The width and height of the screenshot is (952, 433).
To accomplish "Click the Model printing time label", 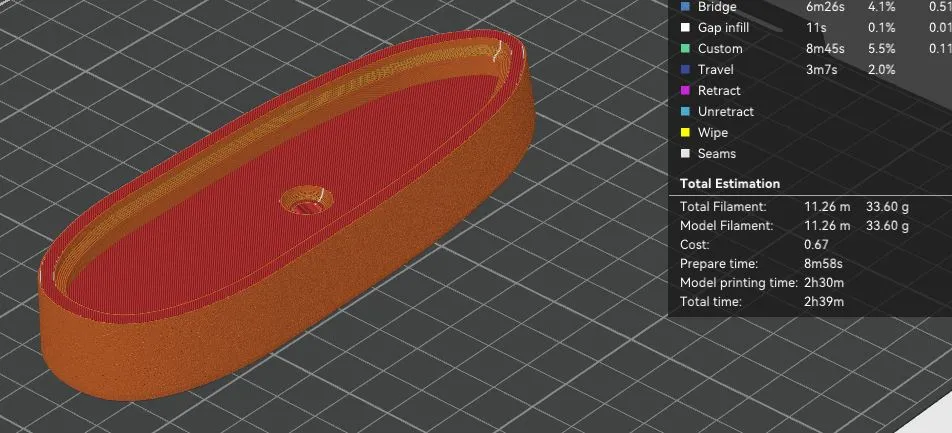I will (x=739, y=282).
